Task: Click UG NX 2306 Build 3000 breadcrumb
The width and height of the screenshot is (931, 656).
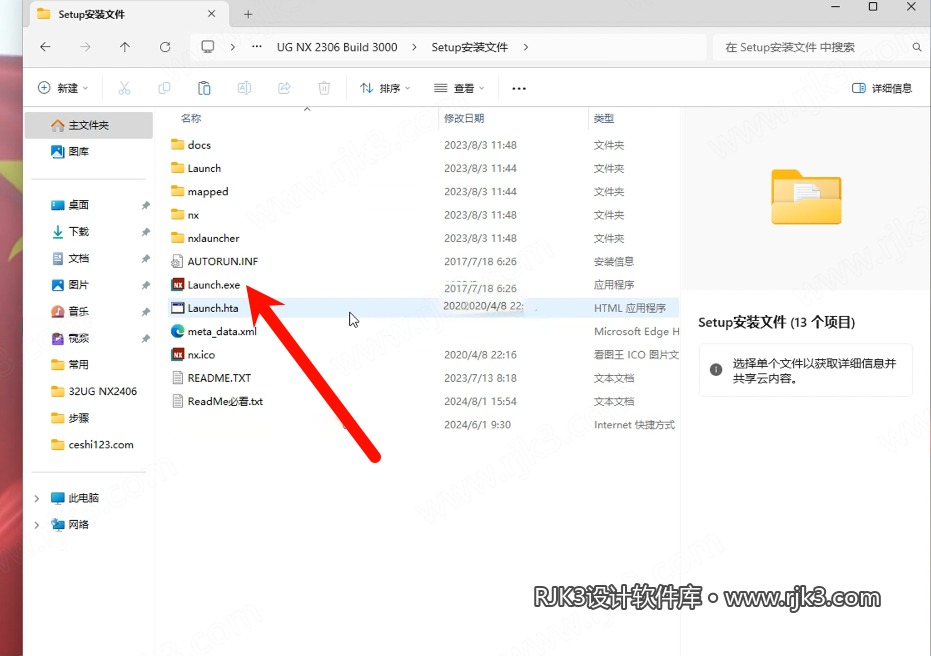Action: click(x=337, y=47)
